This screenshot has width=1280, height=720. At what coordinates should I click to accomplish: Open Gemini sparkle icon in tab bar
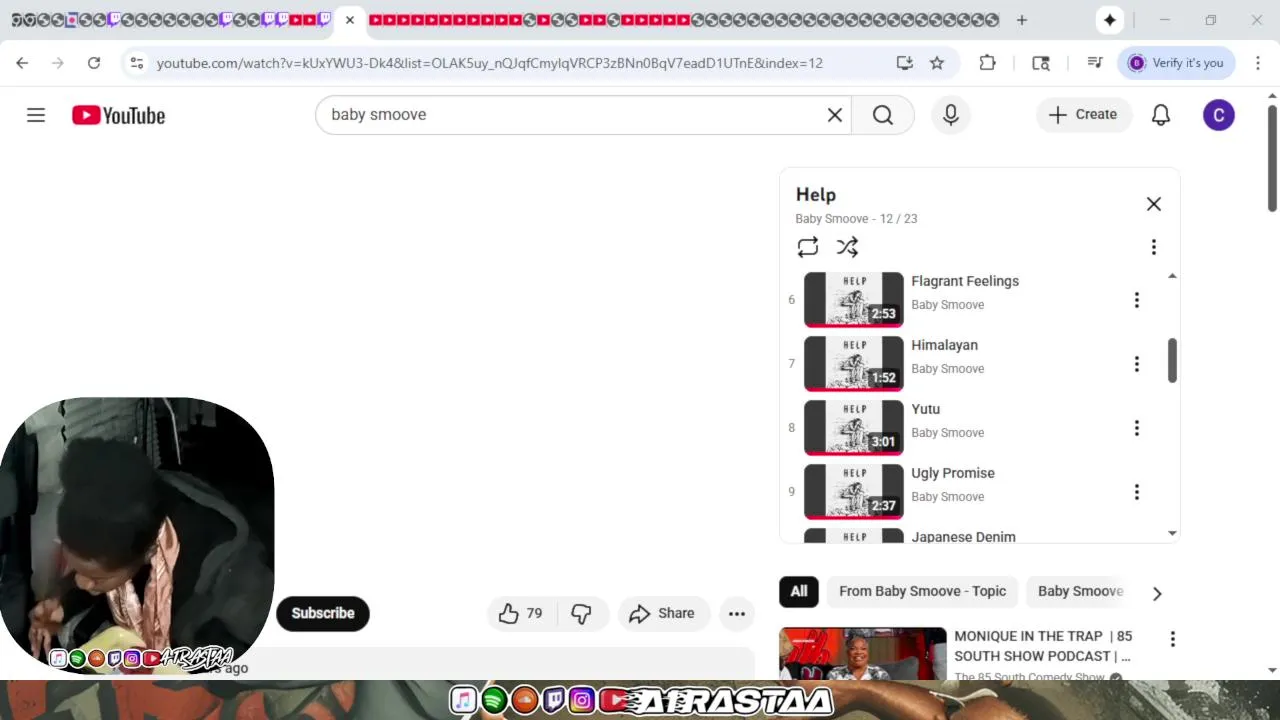click(1109, 20)
